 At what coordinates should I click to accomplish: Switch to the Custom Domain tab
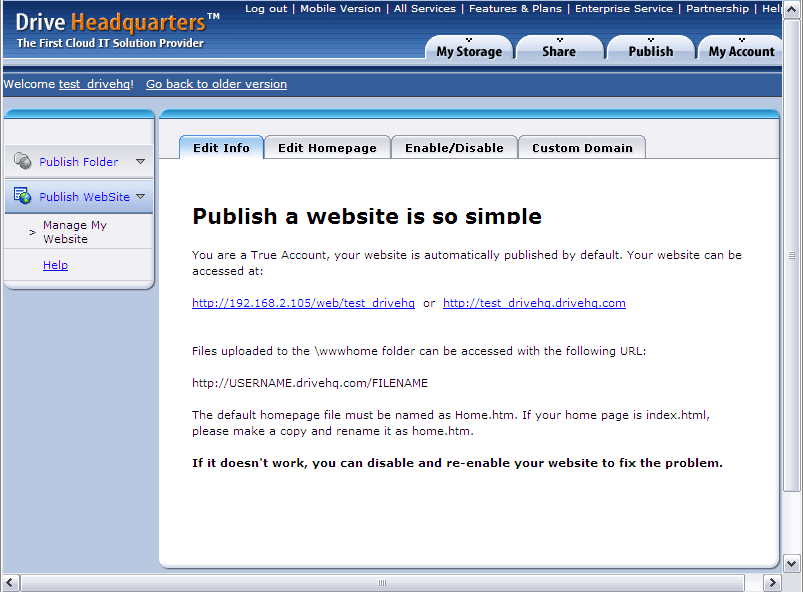pos(582,148)
